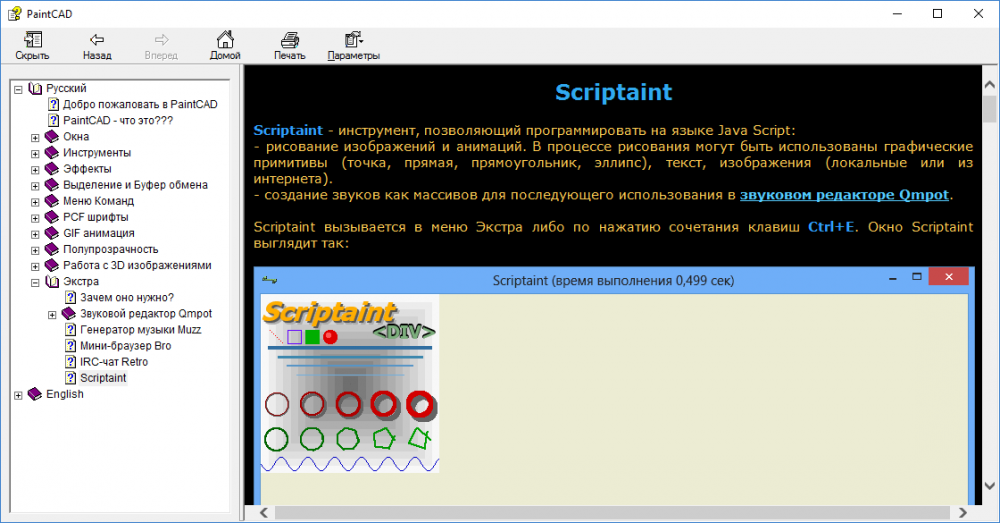Open topic IRC-чат Retro
This screenshot has height=523, width=1000.
point(114,362)
